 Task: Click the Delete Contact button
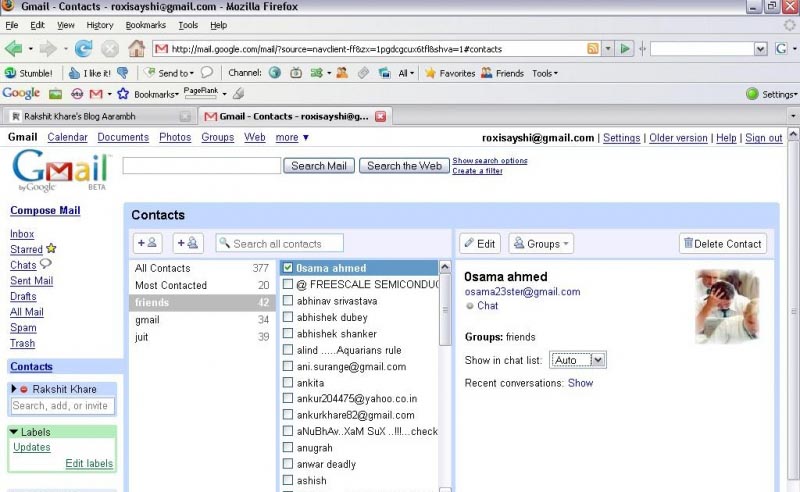coord(722,243)
